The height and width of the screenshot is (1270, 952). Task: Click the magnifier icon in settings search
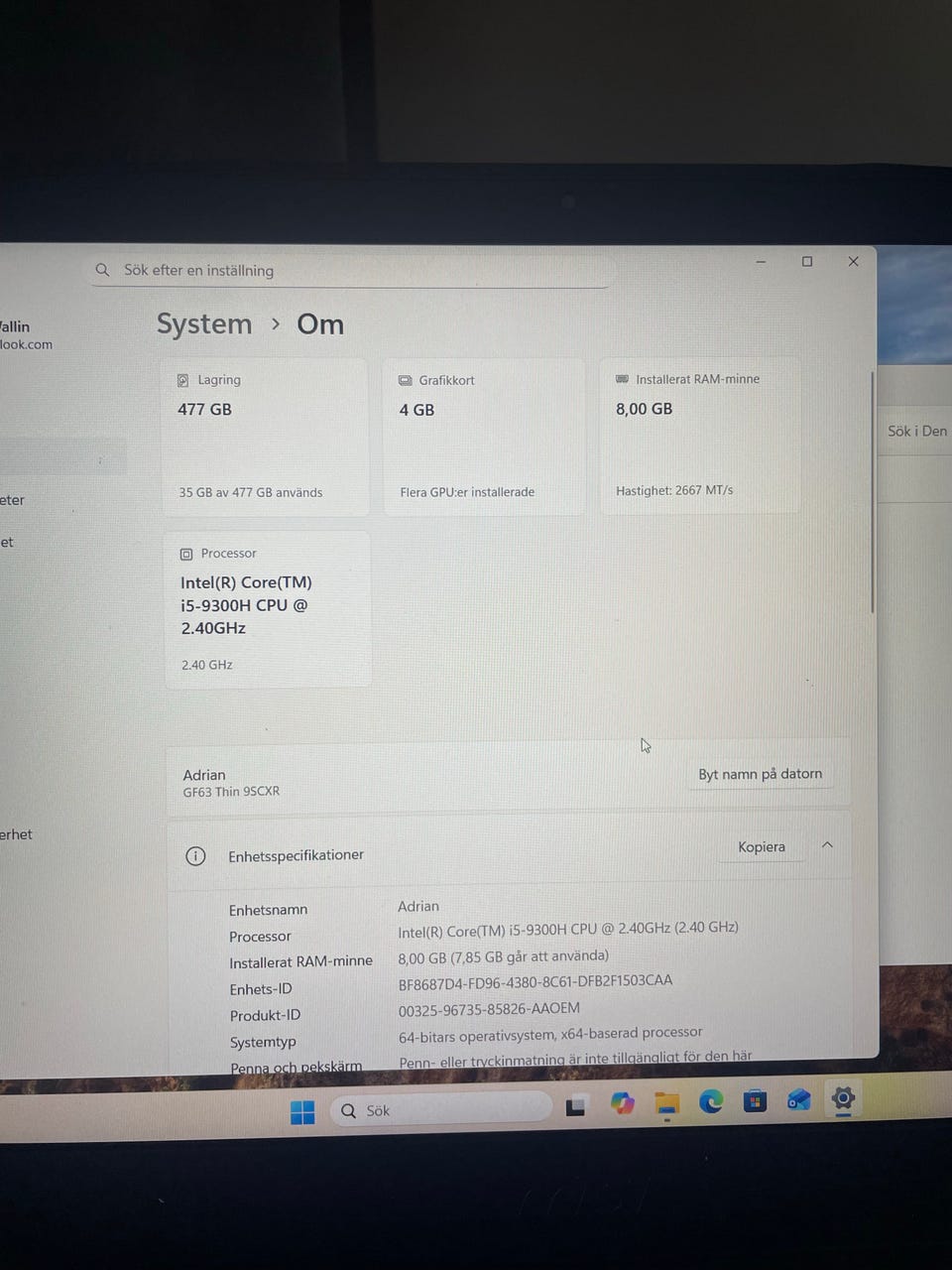(102, 270)
